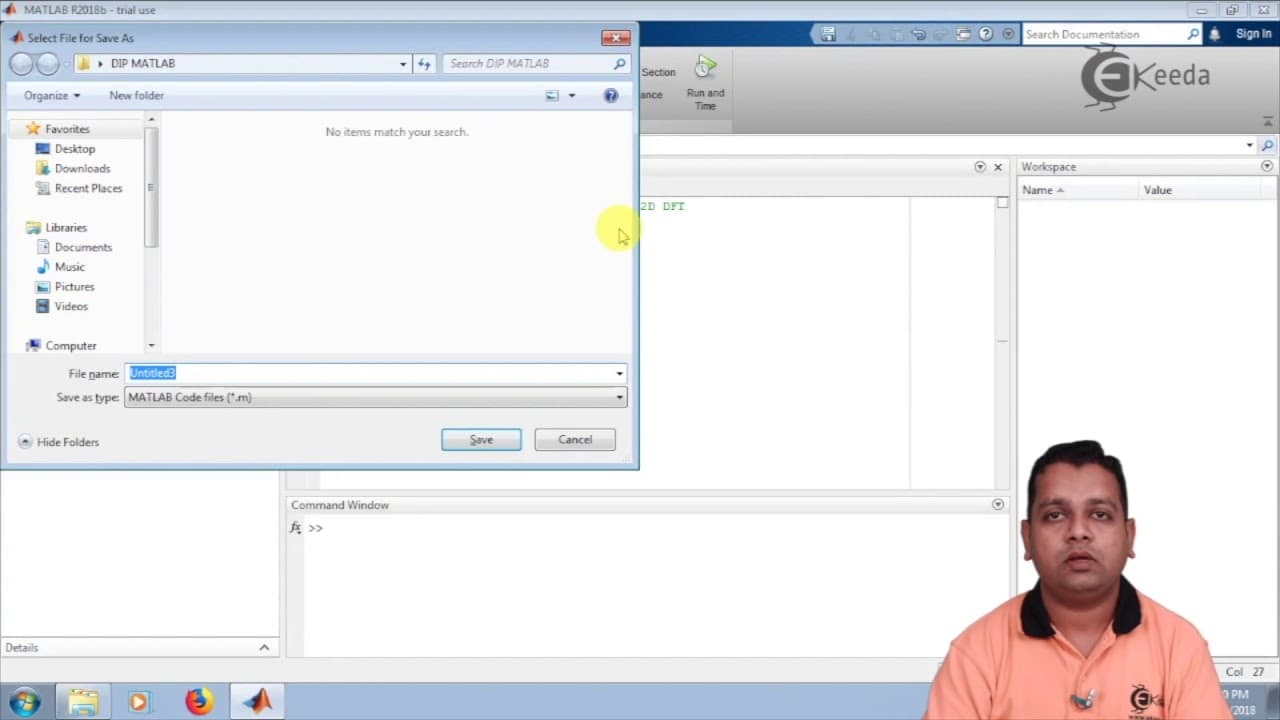Click navigation pane scroll down arrow
This screenshot has width=1280, height=720.
152,346
